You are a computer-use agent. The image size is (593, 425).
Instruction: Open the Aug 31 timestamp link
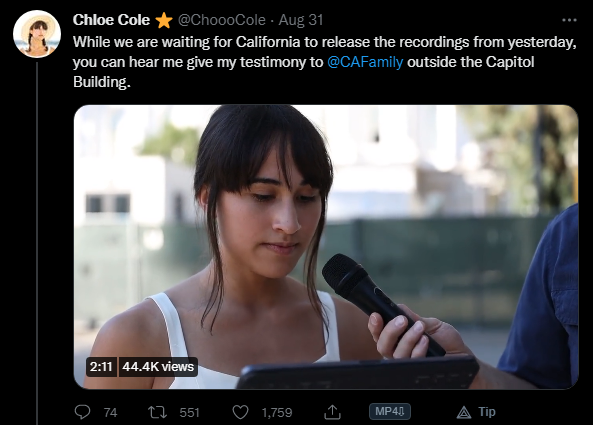(x=301, y=20)
